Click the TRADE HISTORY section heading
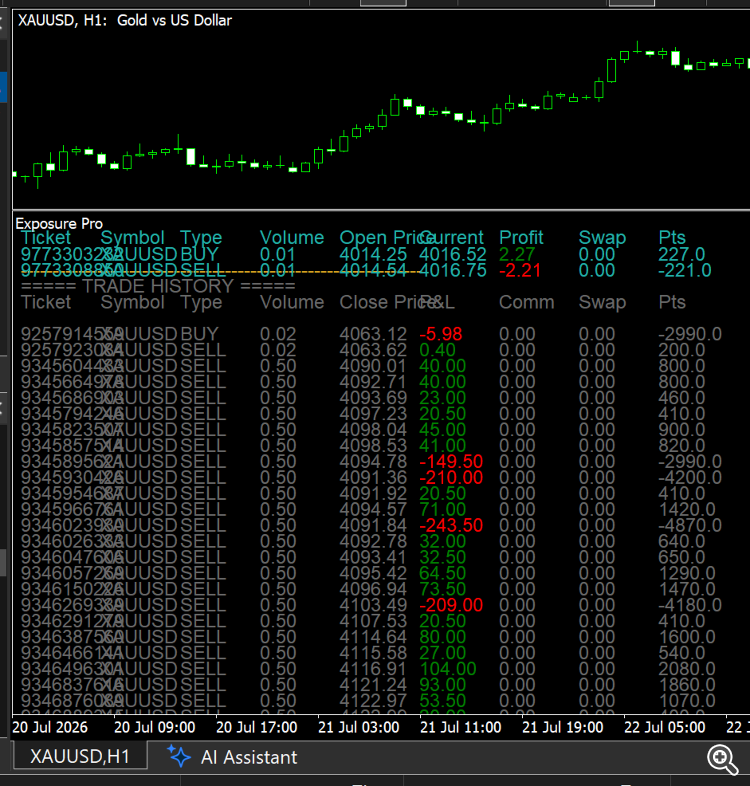This screenshot has height=786, width=750. 158,287
